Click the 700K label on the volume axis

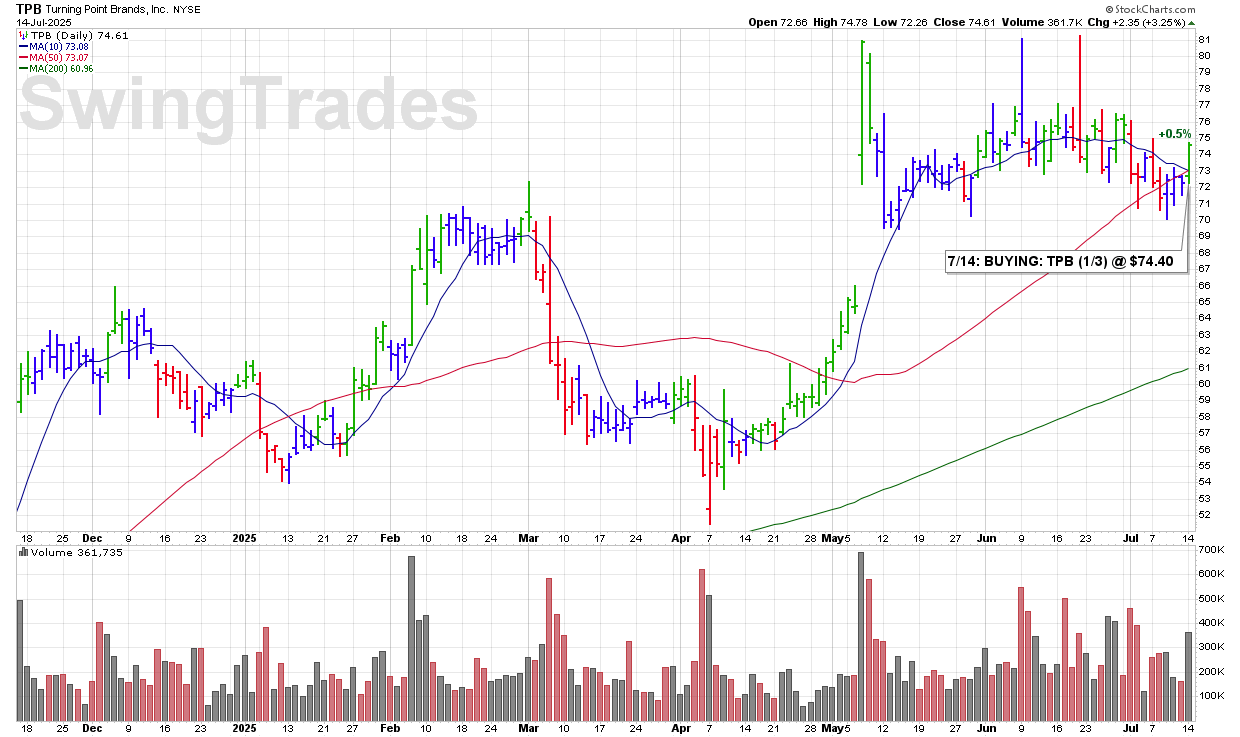click(1211, 551)
